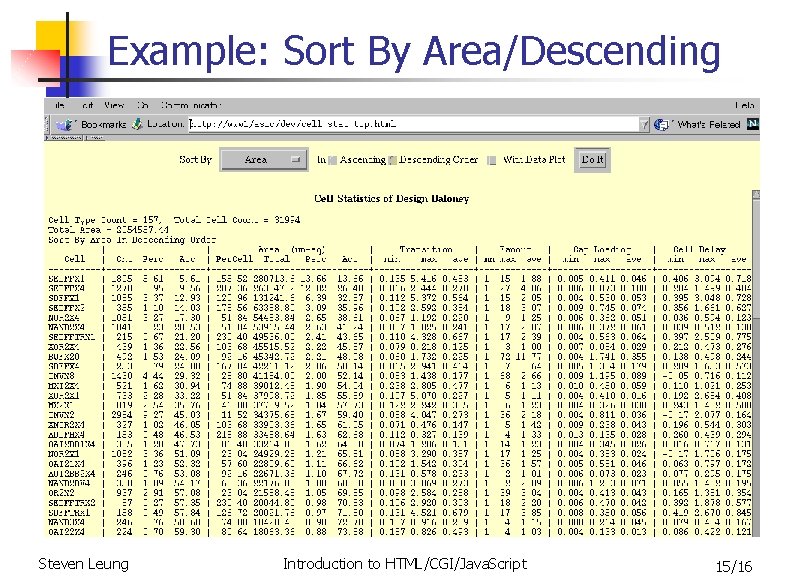Click the vertical scrollbar track
The image size is (792, 576).
pyautogui.click(x=756, y=429)
